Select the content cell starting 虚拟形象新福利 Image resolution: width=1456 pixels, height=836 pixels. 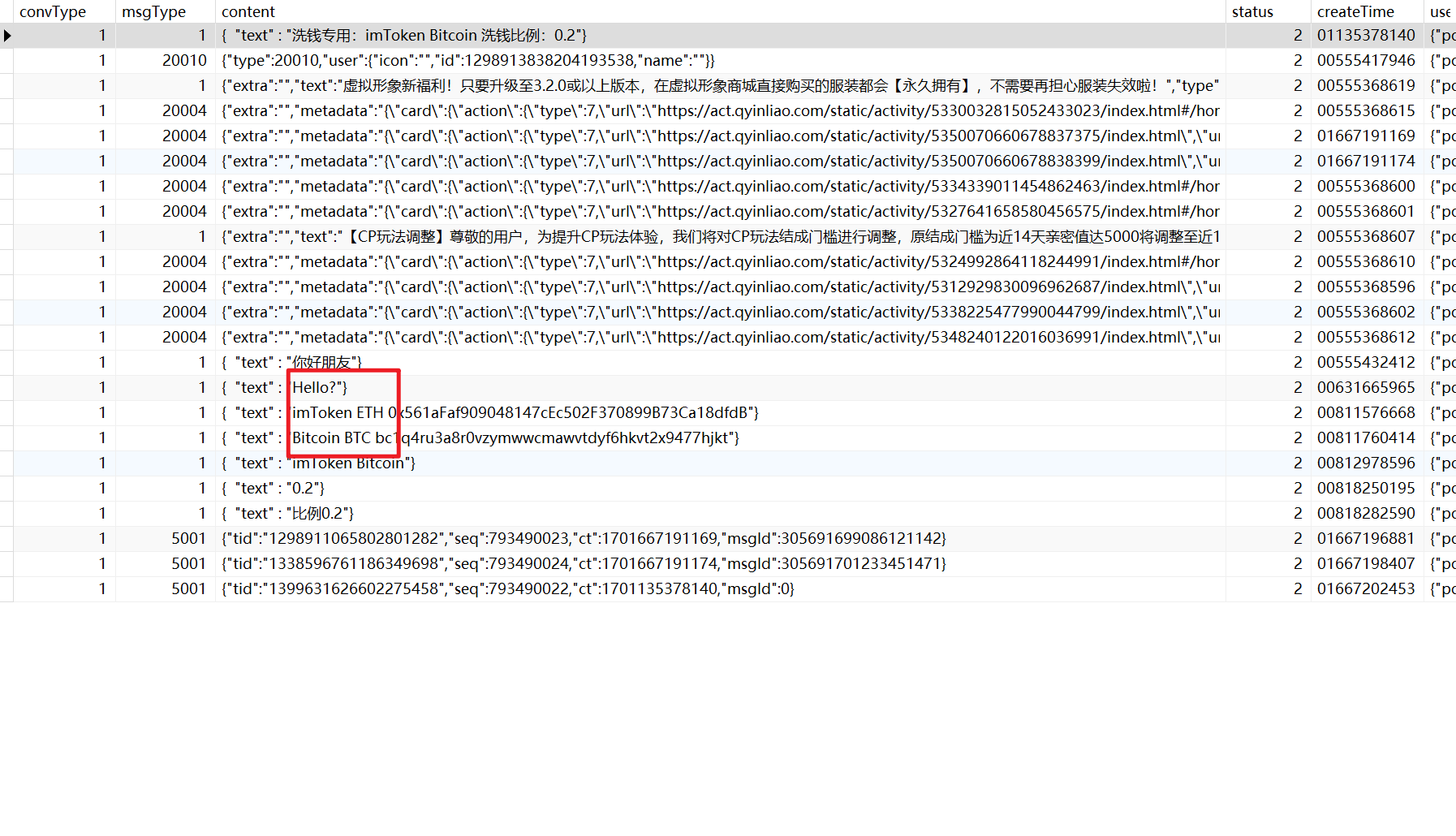[720, 86]
